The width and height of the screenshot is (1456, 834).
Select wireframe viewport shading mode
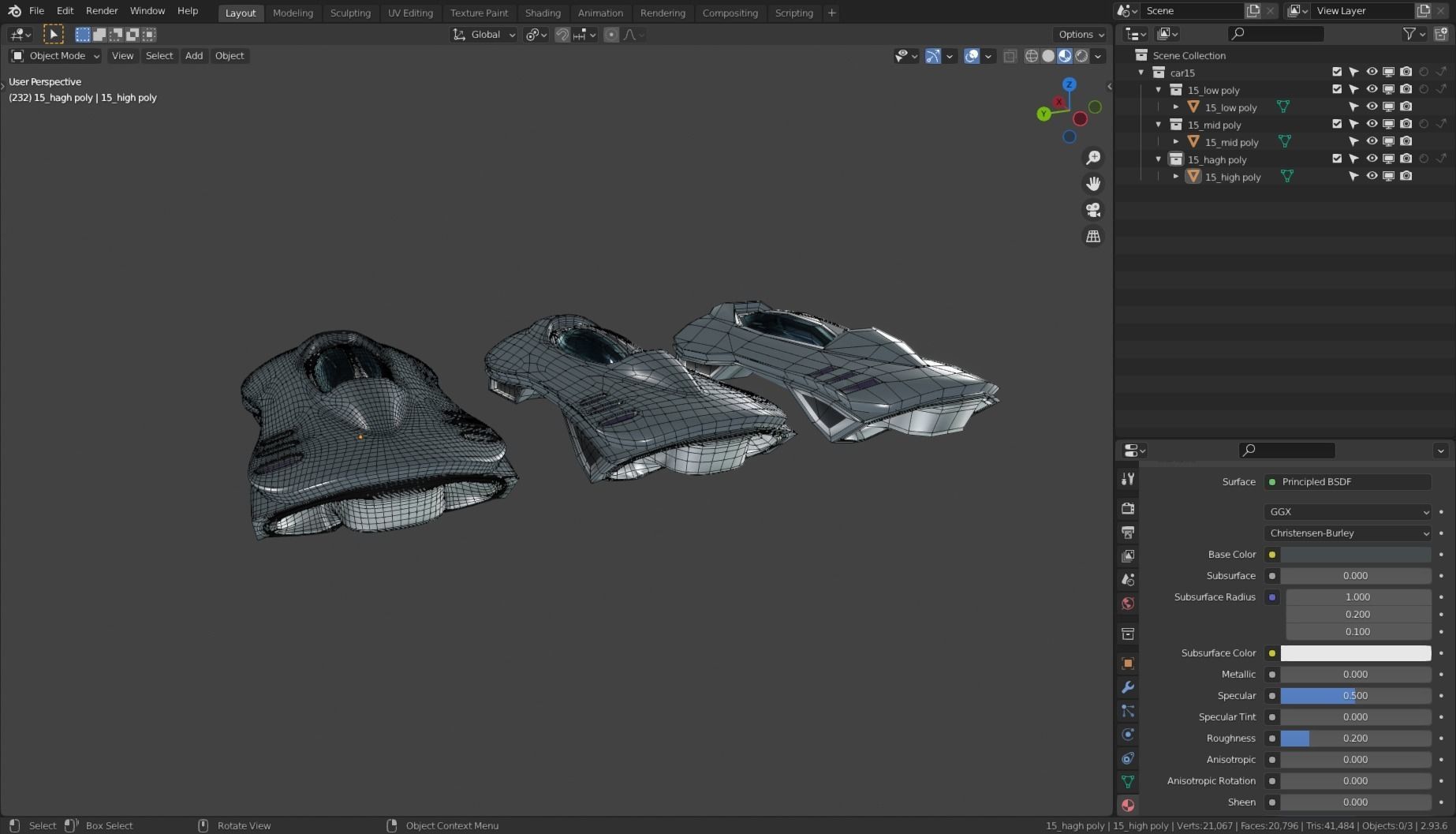coord(1031,56)
